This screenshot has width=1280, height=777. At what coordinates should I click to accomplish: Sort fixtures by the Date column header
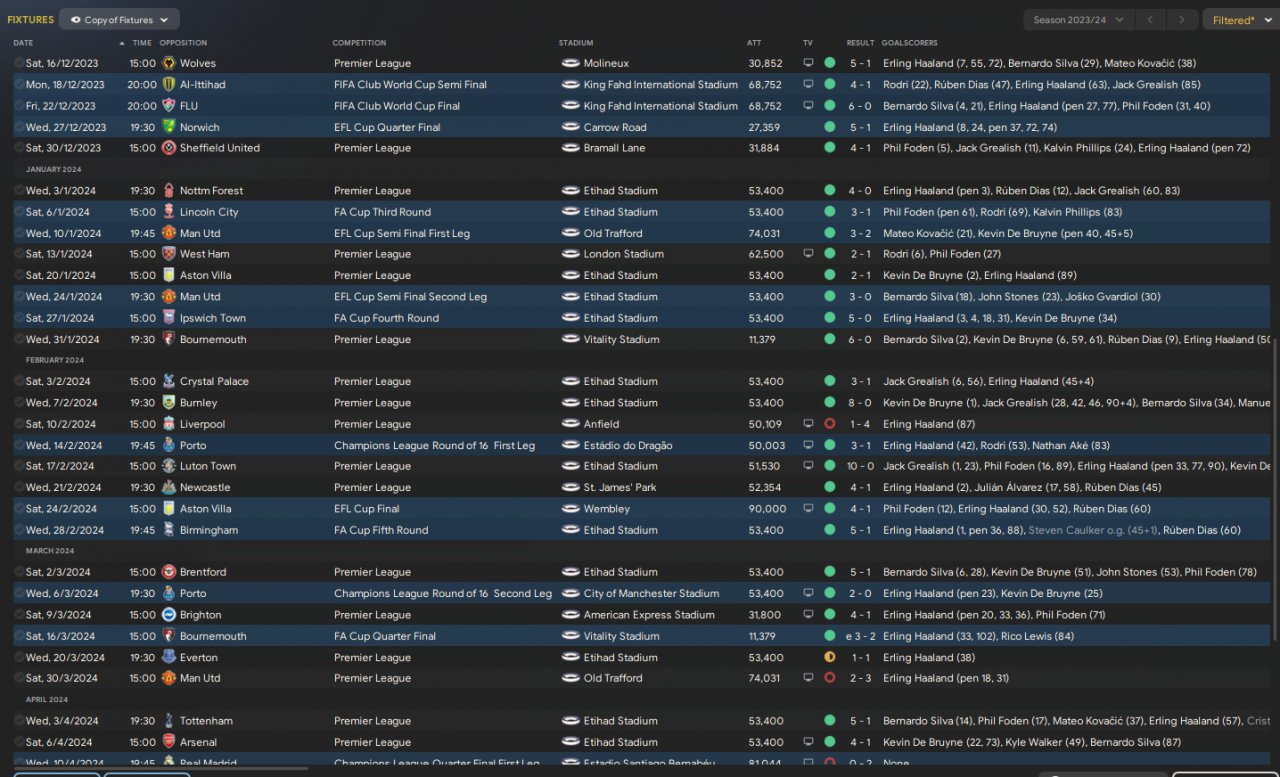pos(23,43)
